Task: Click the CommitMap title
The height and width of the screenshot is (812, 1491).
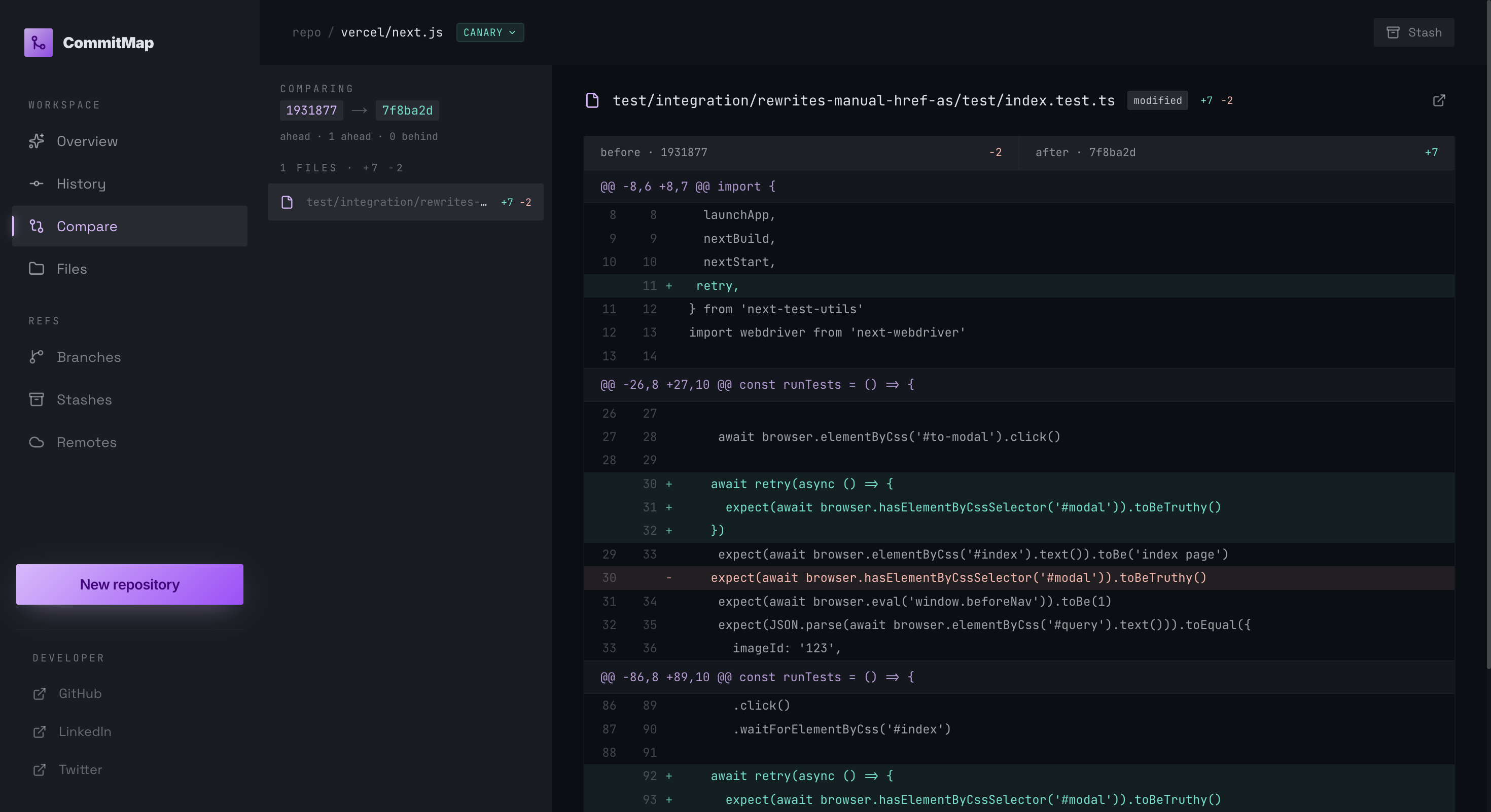Action: pyautogui.click(x=108, y=43)
